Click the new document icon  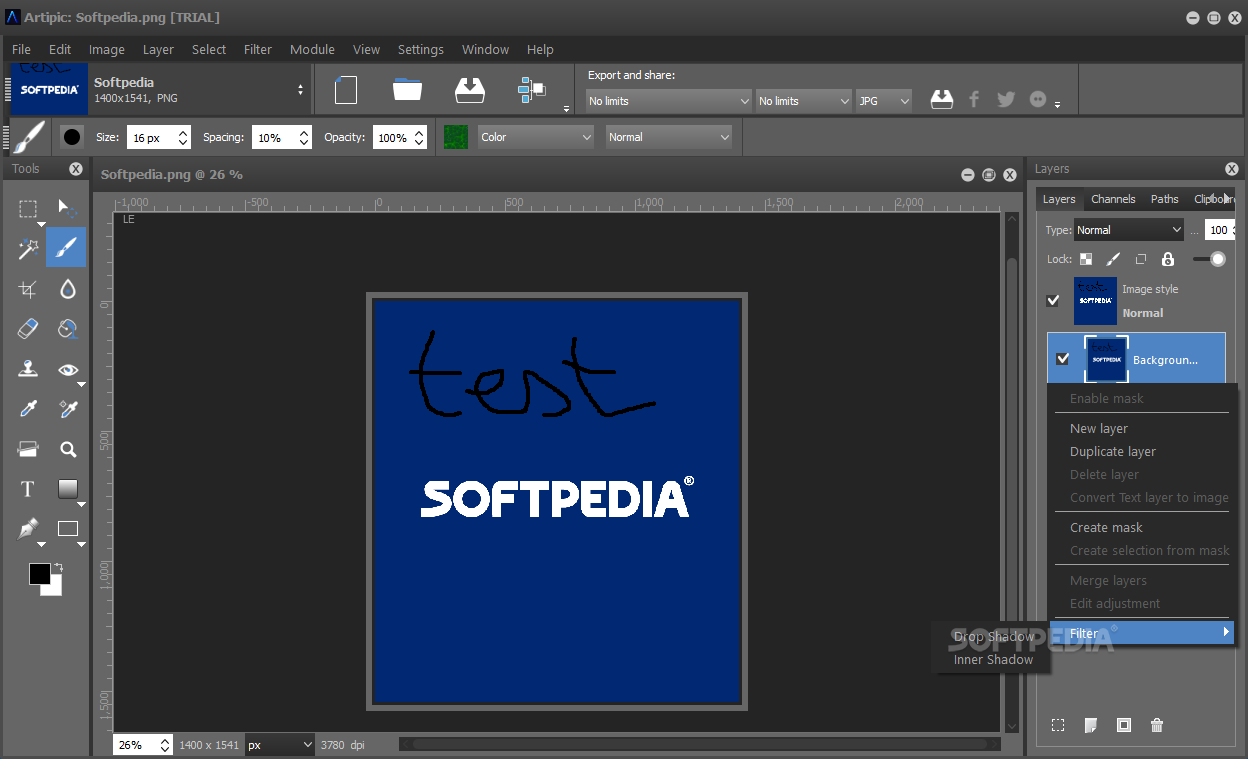[346, 90]
